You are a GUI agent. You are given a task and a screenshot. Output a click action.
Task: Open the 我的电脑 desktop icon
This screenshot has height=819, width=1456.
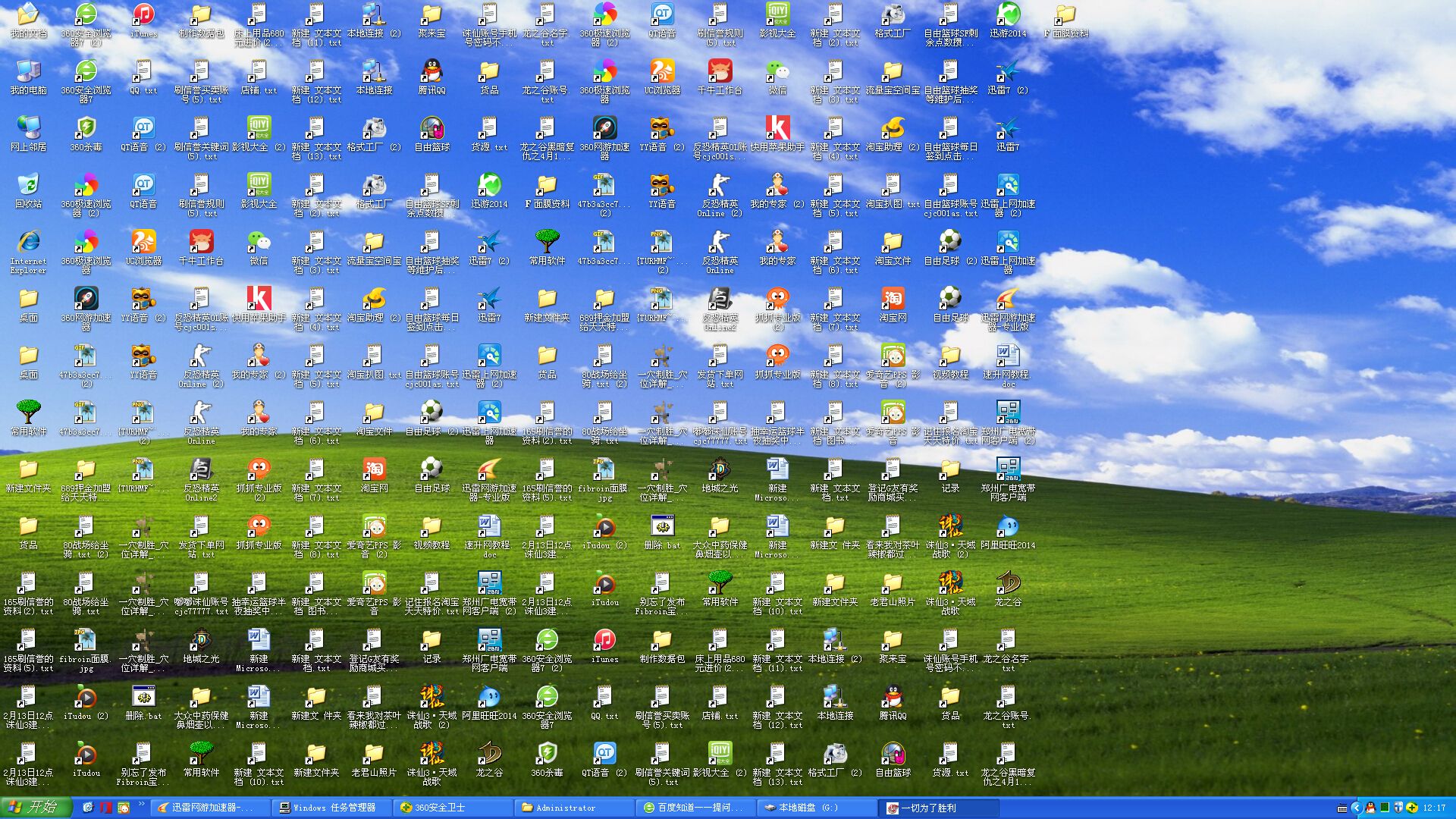28,74
